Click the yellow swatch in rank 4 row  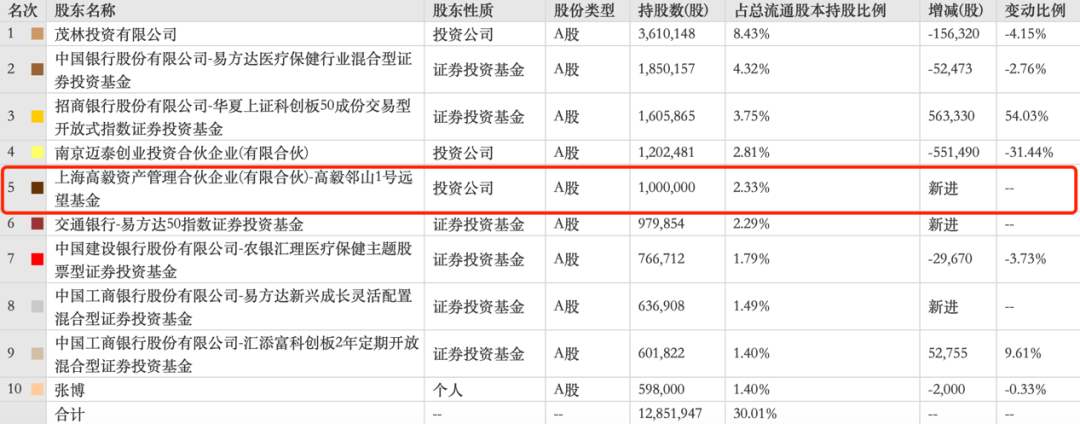(x=38, y=152)
